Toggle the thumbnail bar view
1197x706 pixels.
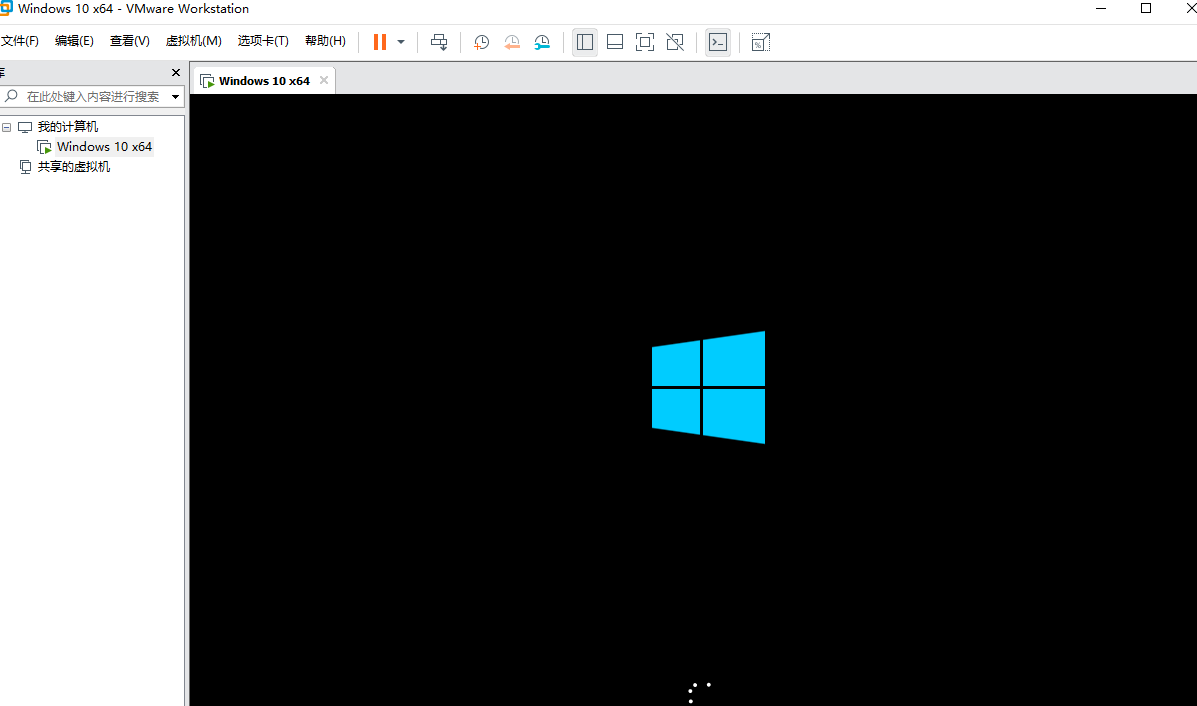pyautogui.click(x=615, y=42)
